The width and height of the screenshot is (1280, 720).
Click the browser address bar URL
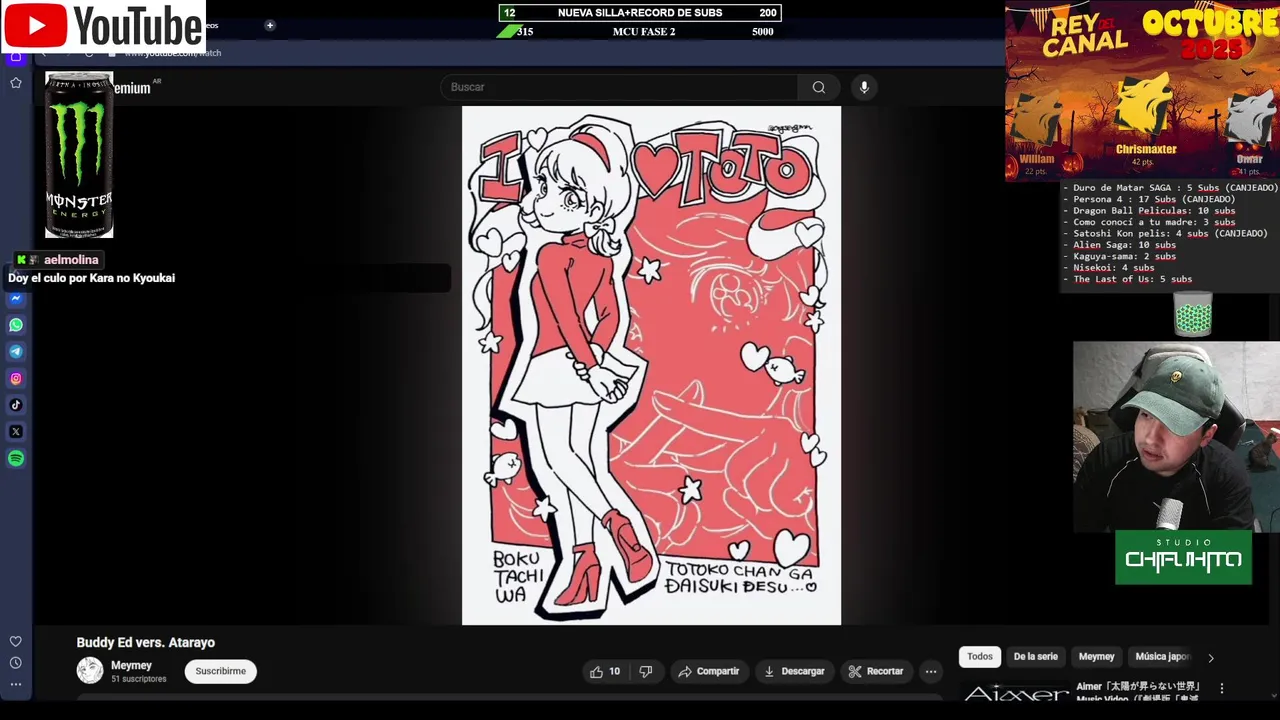click(x=172, y=53)
